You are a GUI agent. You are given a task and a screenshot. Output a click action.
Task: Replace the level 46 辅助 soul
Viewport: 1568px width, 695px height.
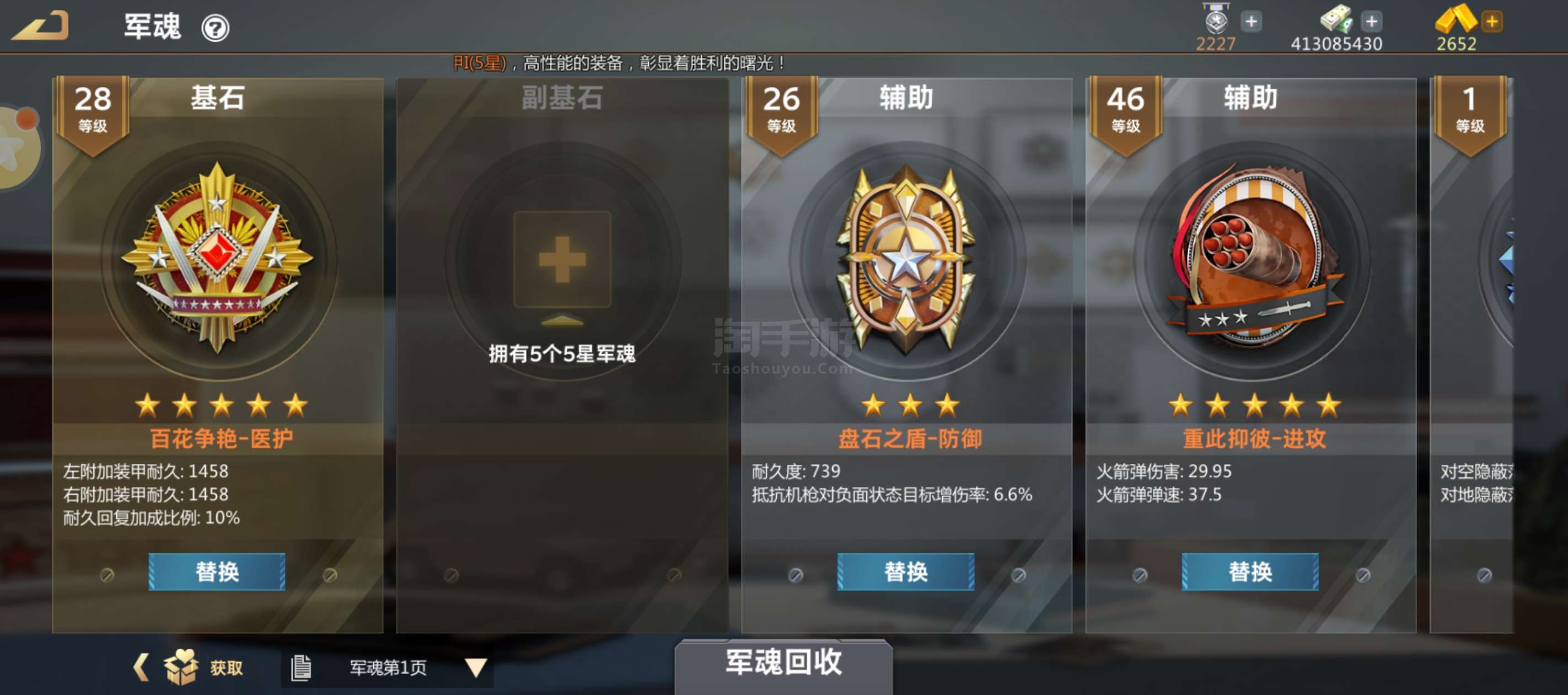tap(1250, 571)
